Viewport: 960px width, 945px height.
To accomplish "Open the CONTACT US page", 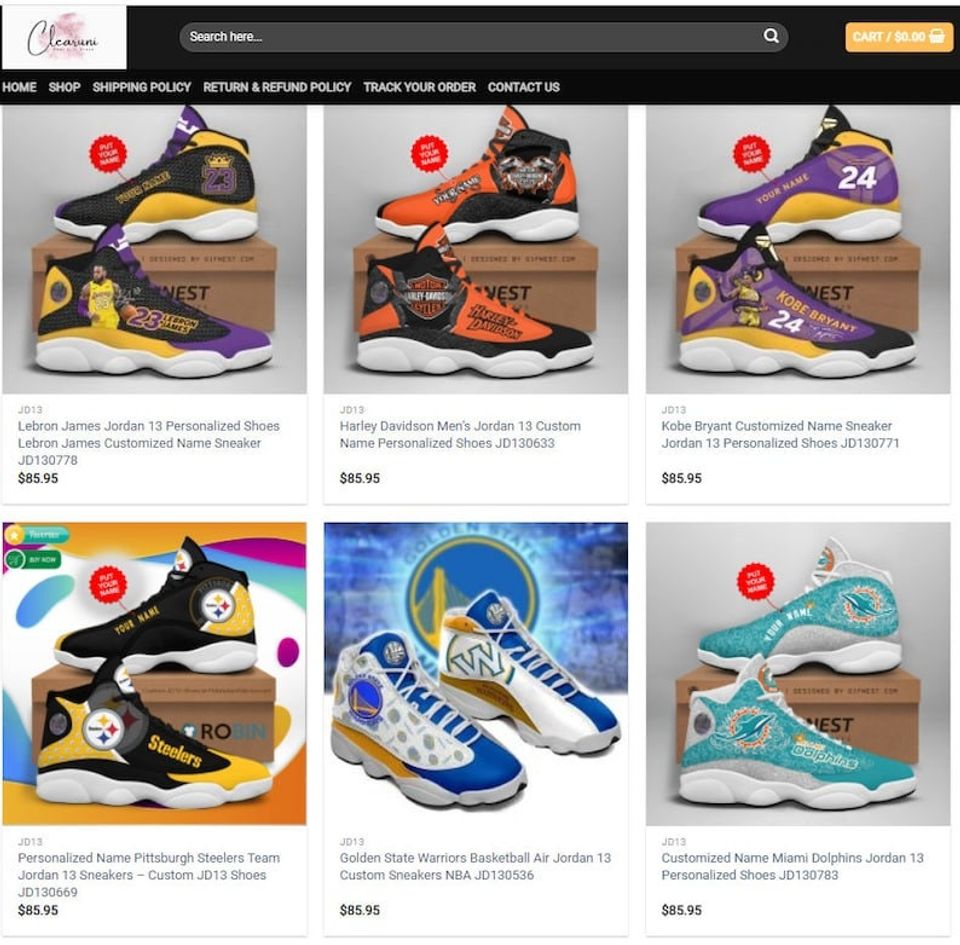I will 524,87.
